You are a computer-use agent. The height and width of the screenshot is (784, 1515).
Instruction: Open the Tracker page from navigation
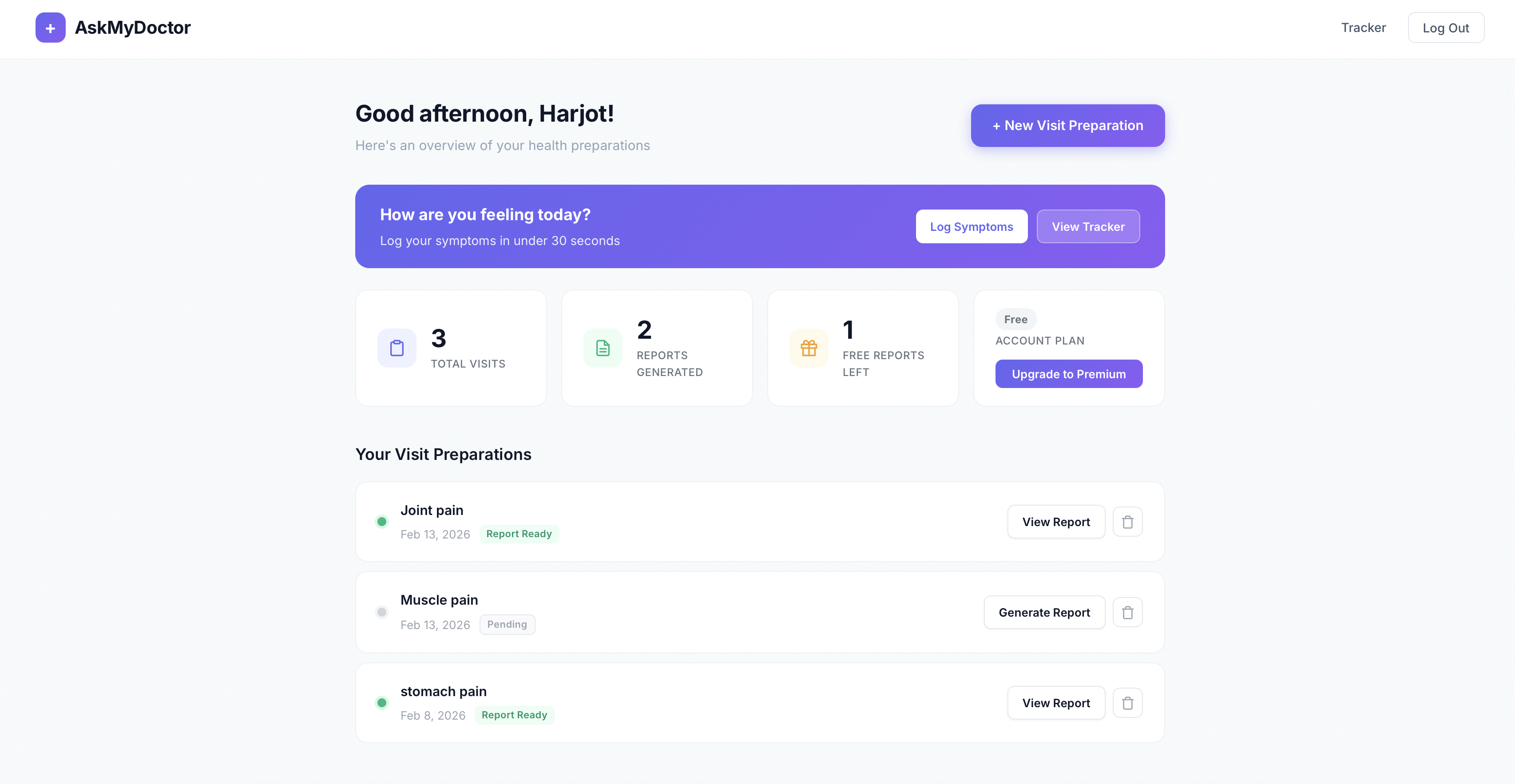[1363, 27]
